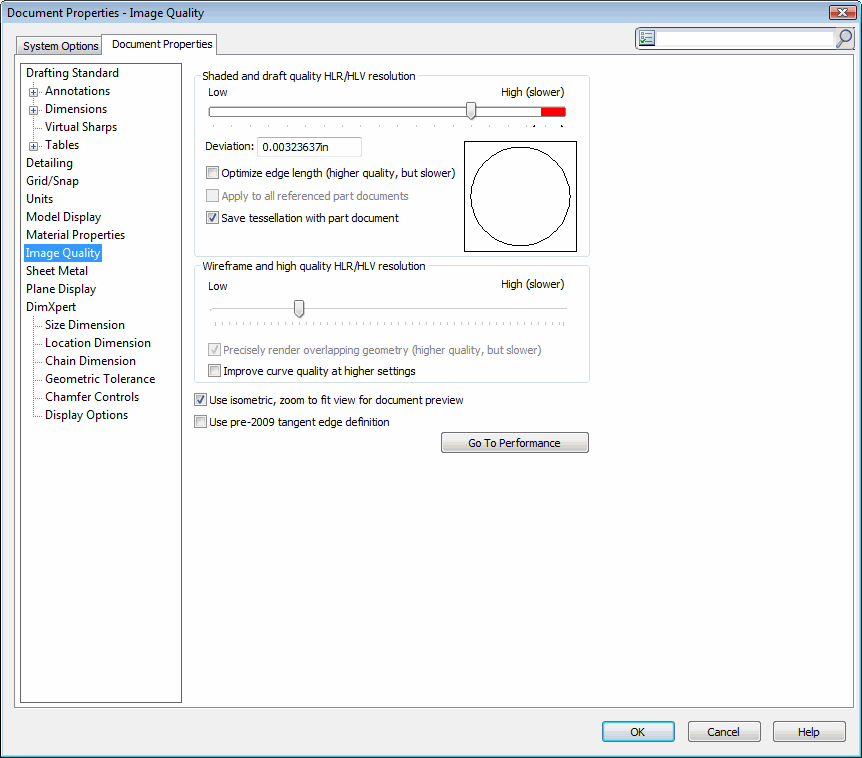The height and width of the screenshot is (758, 862).
Task: Toggle Optimize edge length checkbox
Action: pyautogui.click(x=212, y=173)
